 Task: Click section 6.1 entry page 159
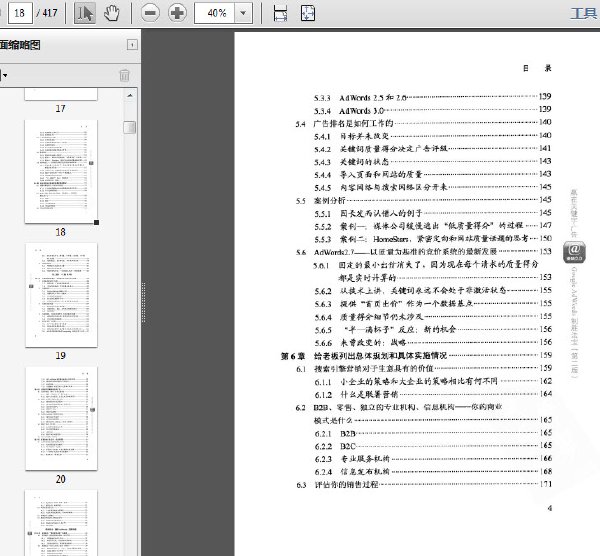pos(423,368)
